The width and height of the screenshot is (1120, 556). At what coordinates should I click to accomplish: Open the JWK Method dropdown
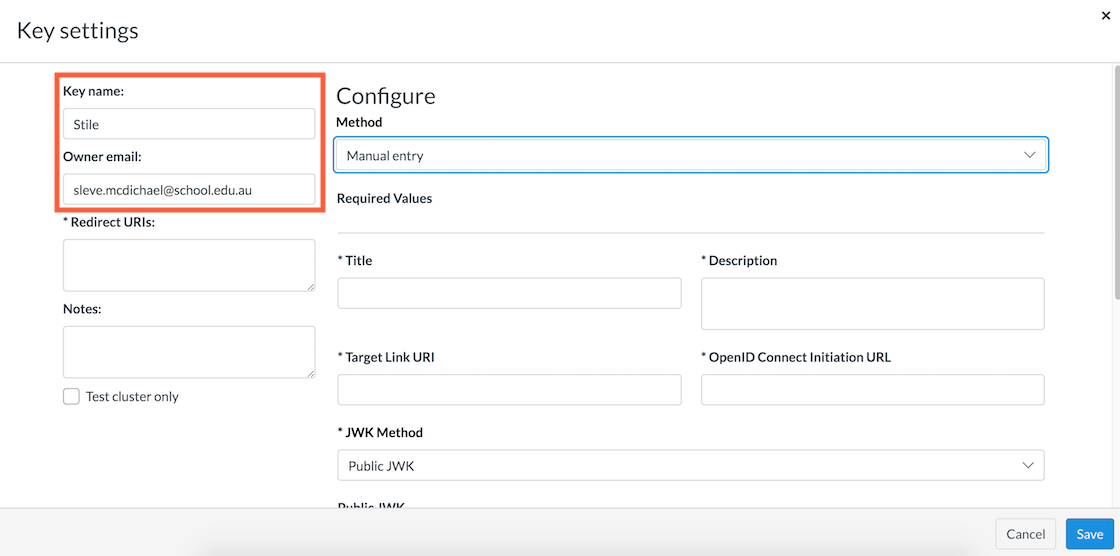coord(691,465)
